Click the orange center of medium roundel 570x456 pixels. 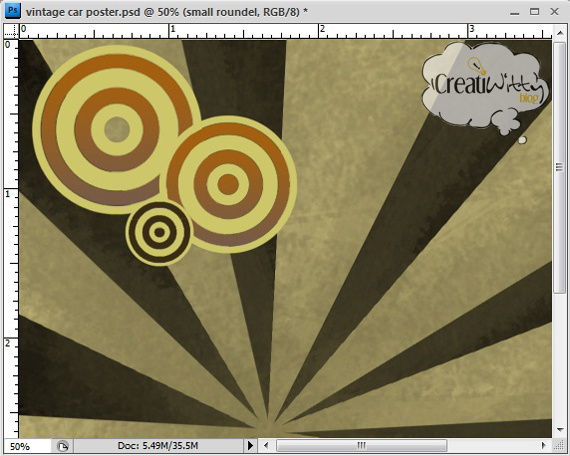pyautogui.click(x=228, y=183)
